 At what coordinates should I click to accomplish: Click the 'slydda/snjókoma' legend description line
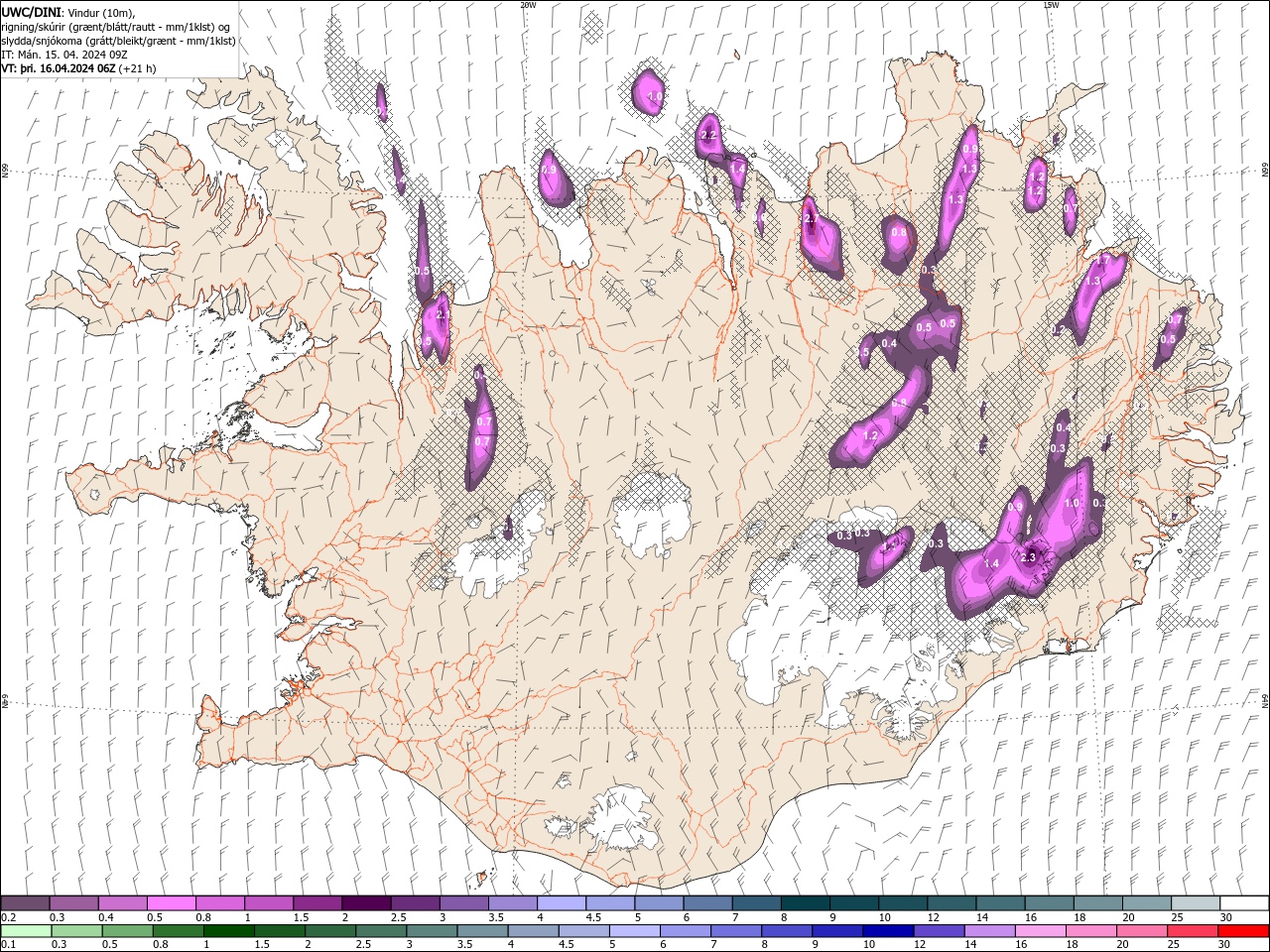click(118, 41)
